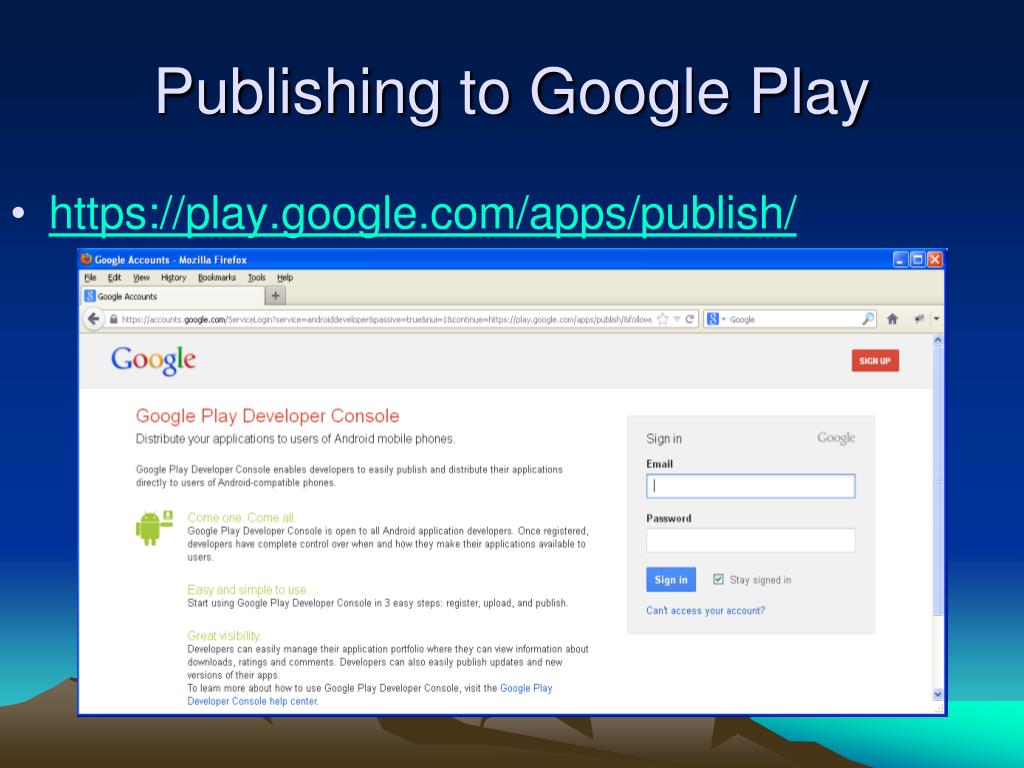
Task: Select the Google Accounts tab
Action: point(172,296)
